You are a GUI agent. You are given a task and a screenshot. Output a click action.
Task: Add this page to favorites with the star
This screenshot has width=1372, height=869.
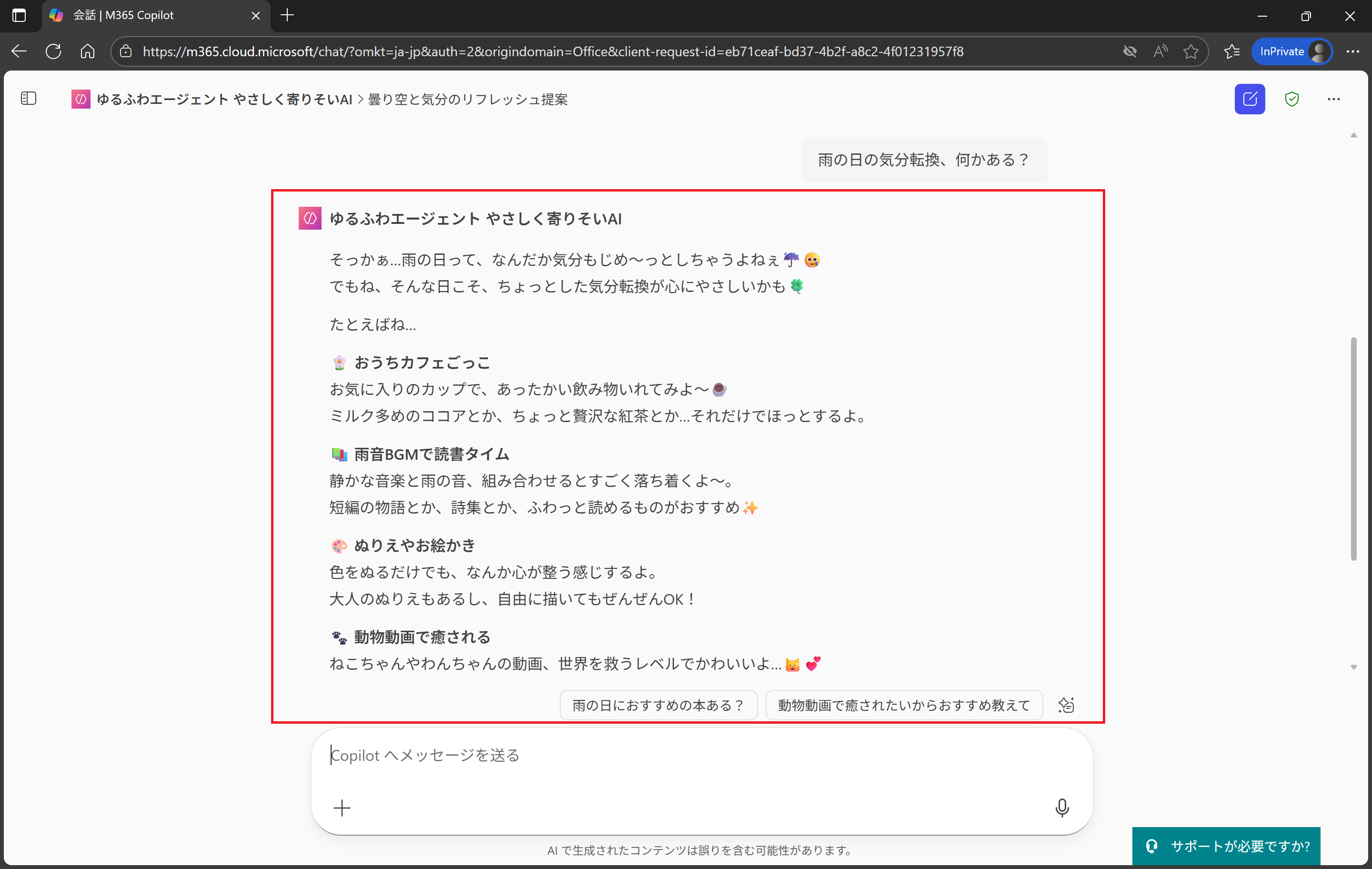[1191, 51]
